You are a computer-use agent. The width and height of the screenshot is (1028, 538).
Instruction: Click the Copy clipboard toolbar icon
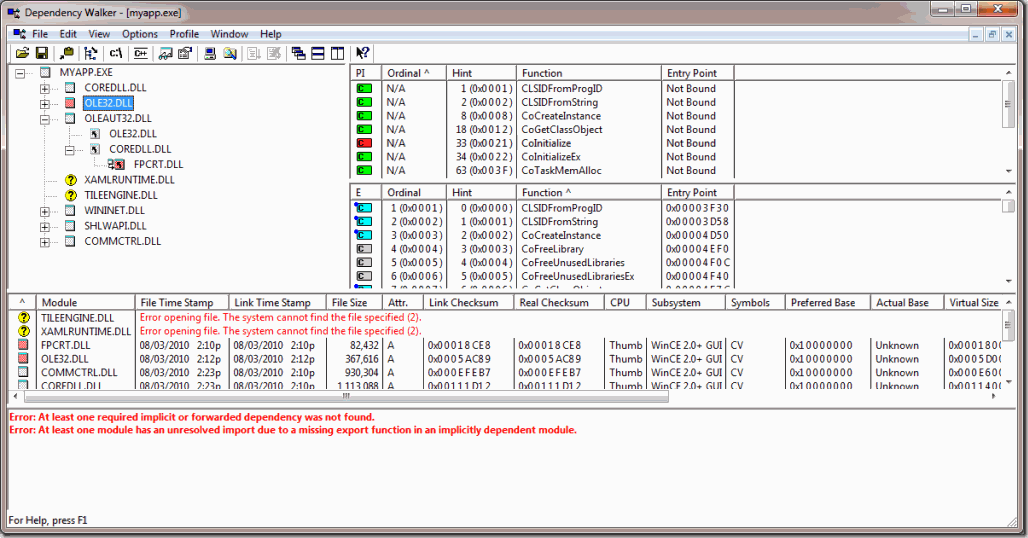point(66,54)
